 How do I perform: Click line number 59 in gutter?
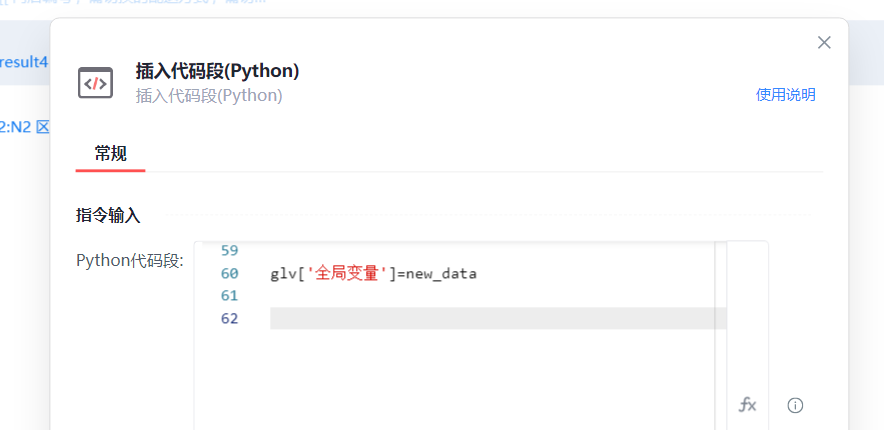coord(229,250)
